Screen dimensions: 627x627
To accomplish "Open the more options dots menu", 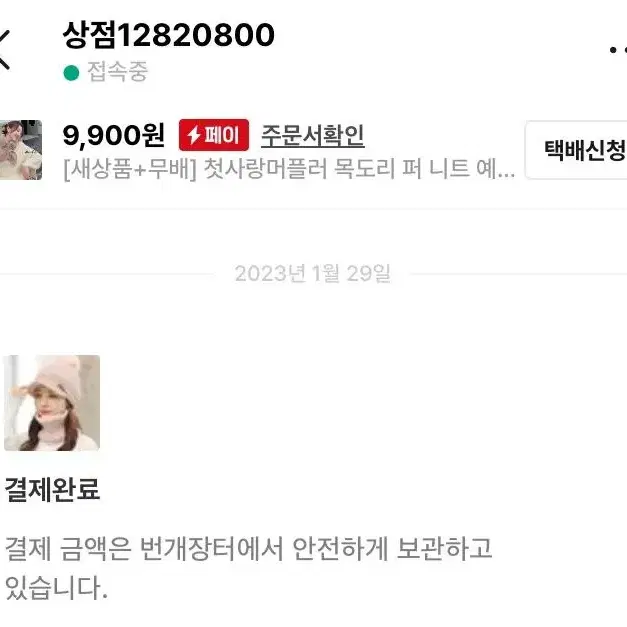I will coord(618,50).
